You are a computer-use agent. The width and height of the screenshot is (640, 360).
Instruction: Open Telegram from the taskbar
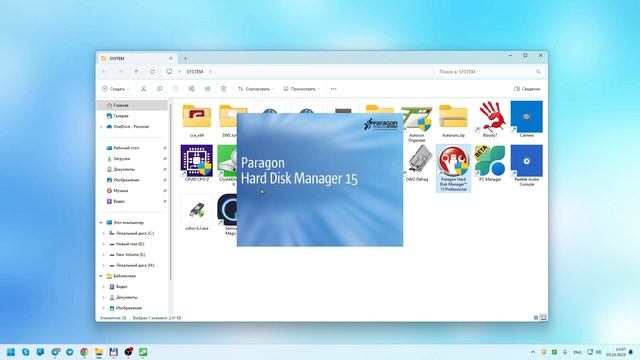tap(70, 352)
